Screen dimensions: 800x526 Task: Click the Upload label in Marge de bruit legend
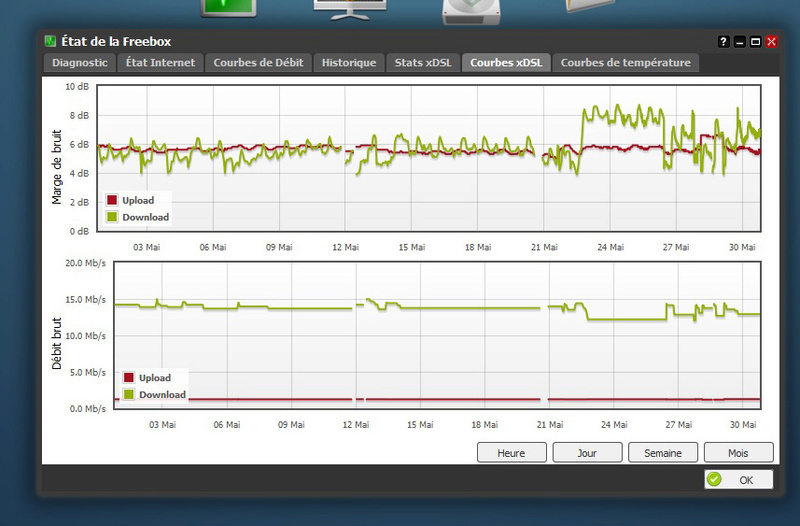(138, 201)
